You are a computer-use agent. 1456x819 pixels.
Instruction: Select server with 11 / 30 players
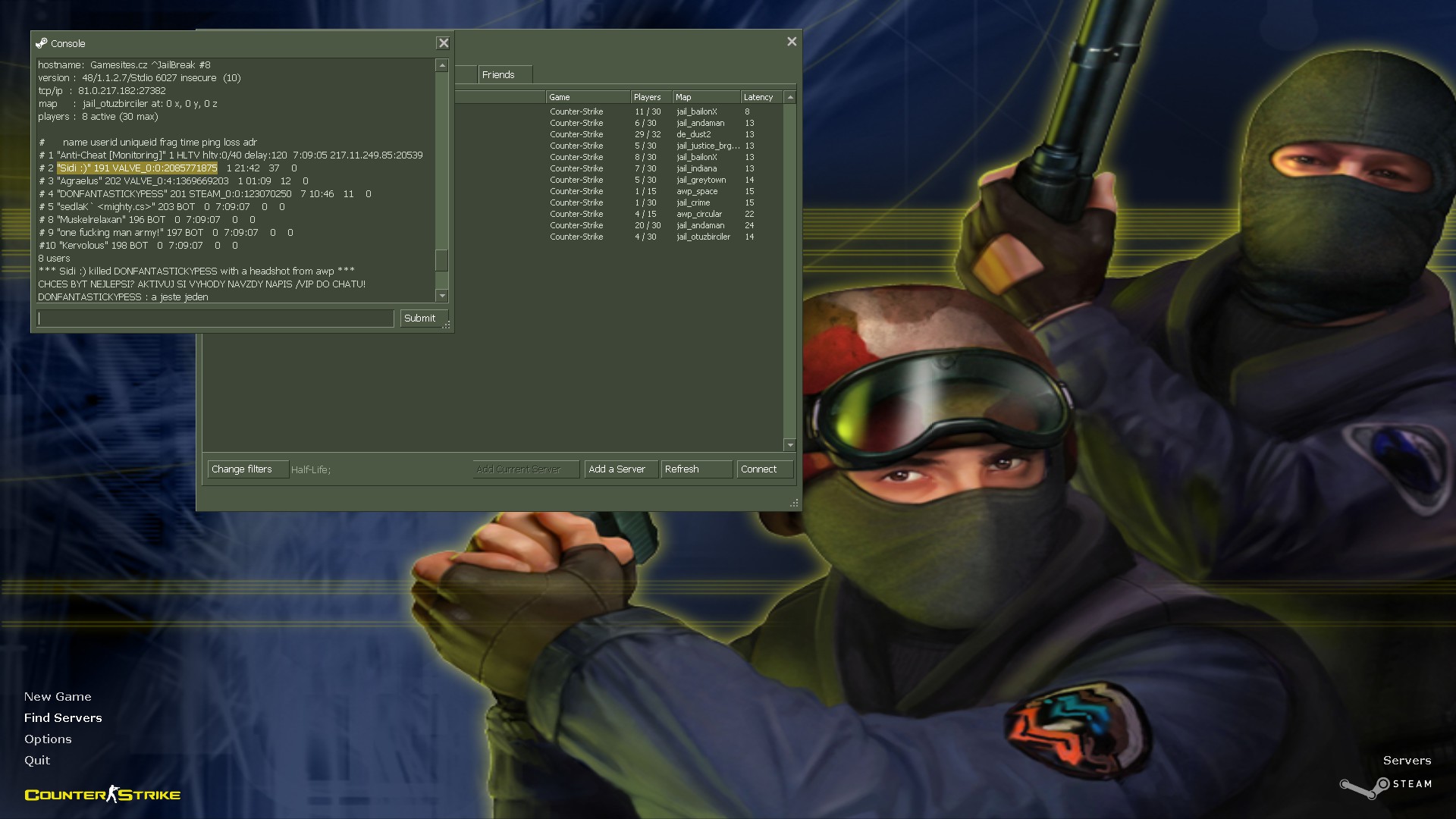click(x=618, y=111)
